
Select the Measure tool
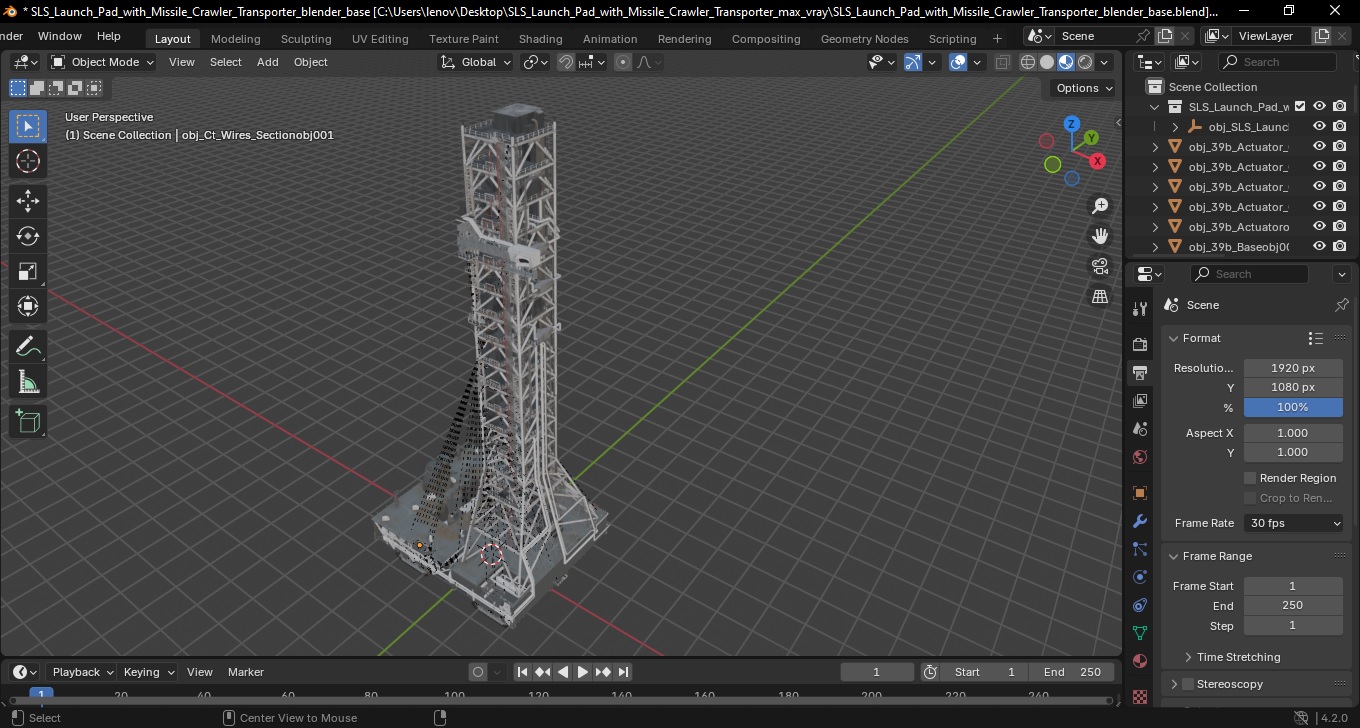(28, 382)
